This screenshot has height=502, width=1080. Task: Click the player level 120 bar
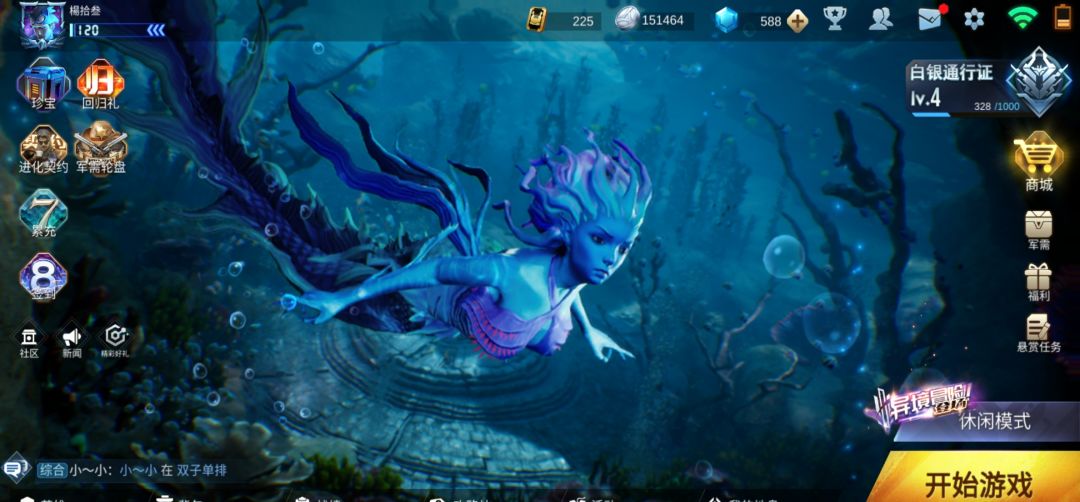tap(117, 30)
